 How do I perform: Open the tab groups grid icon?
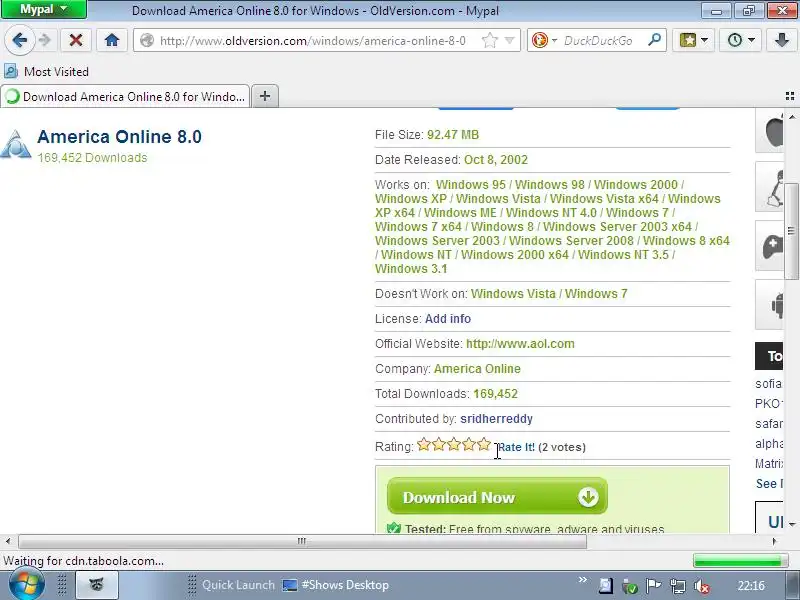click(x=790, y=96)
